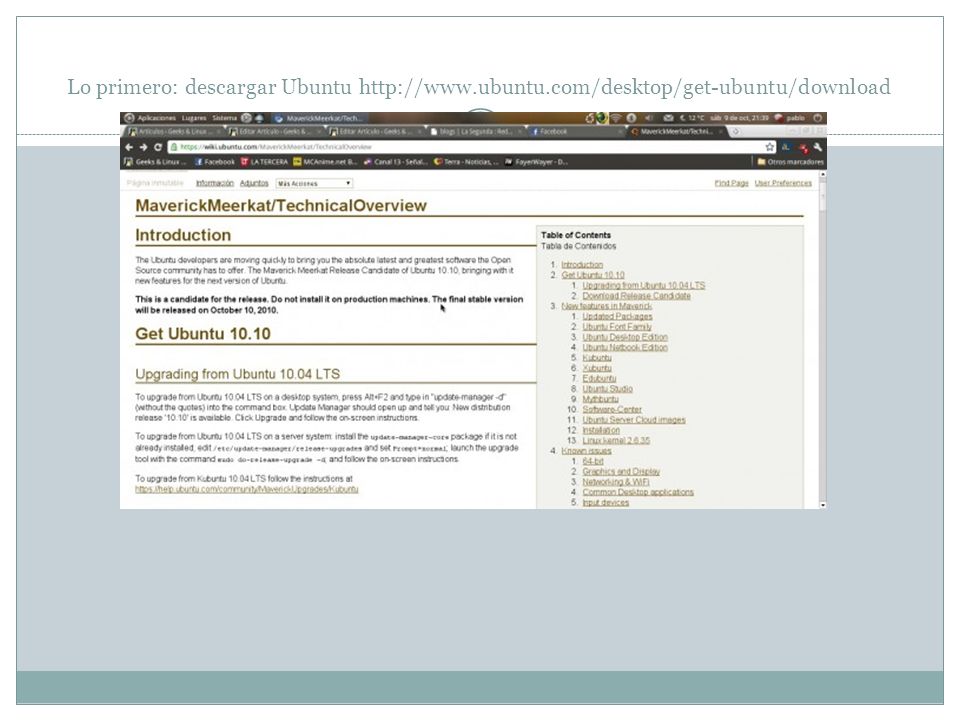Open the volume indicator in the top panel
960x720 pixels.
pyautogui.click(x=648, y=118)
